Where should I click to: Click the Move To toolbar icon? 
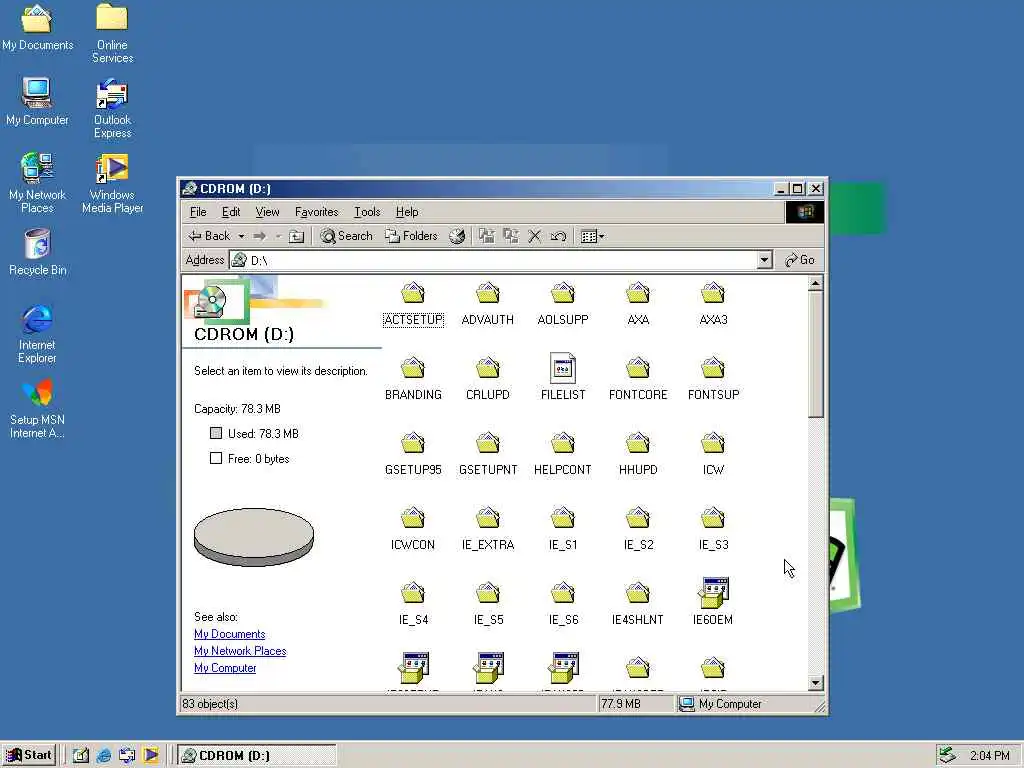[x=487, y=236]
